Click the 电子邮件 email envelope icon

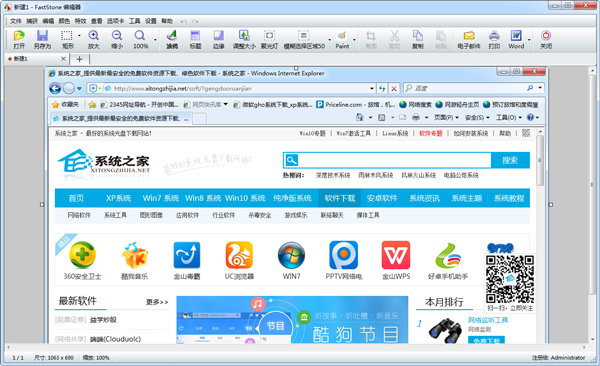pos(469,36)
